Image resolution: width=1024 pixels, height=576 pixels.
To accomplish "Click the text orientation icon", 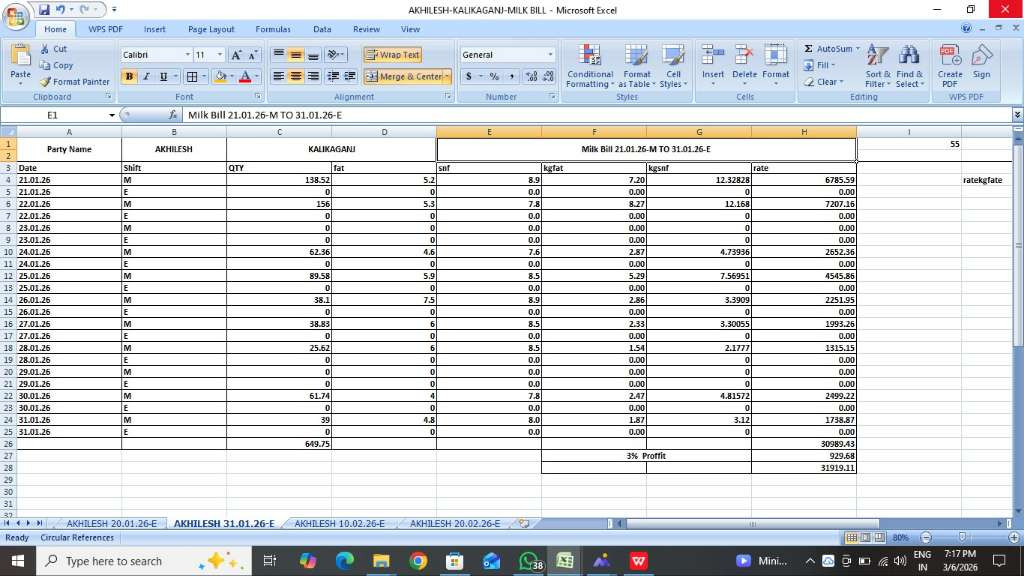I will 334,55.
